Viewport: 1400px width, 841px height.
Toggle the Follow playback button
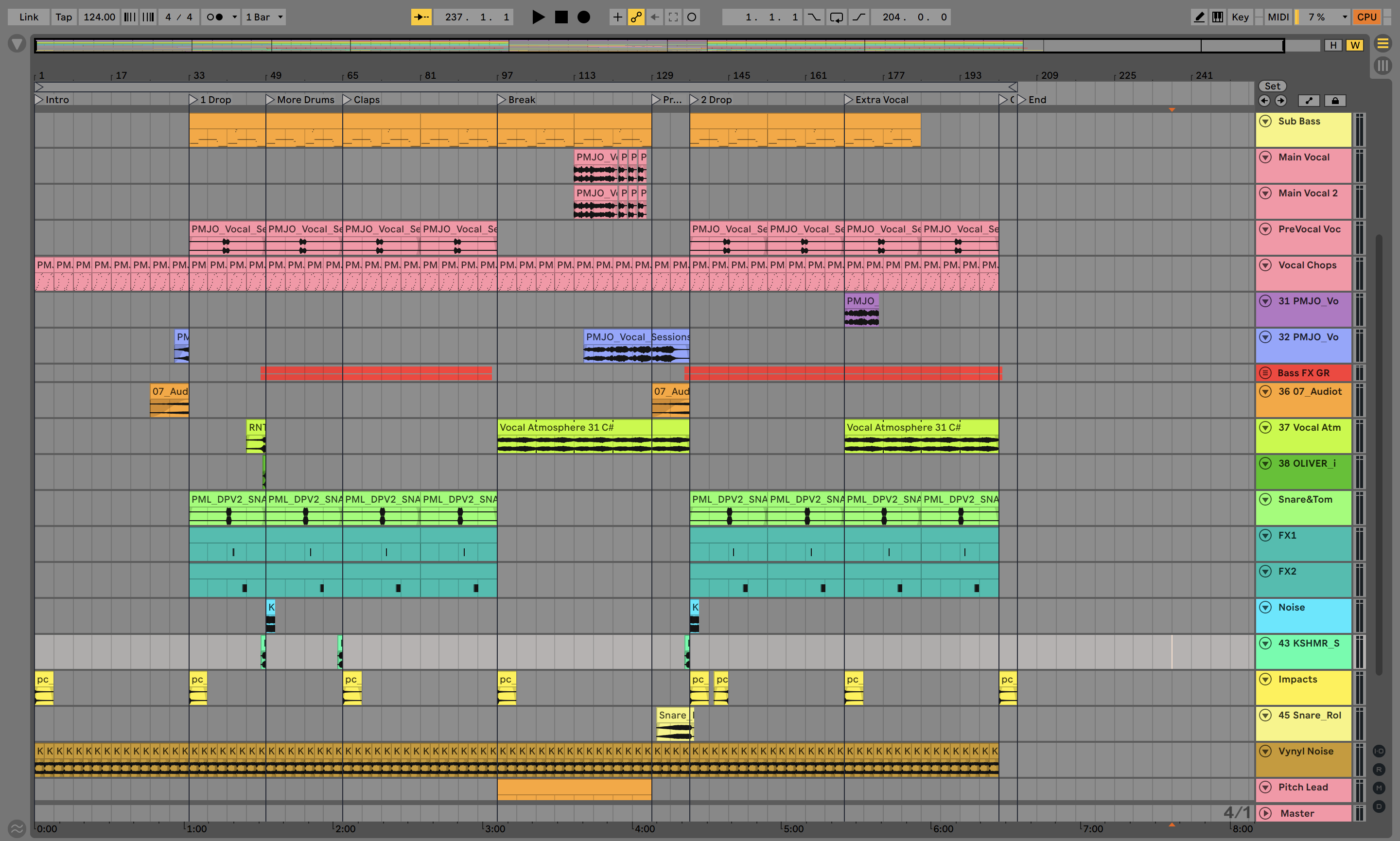click(x=421, y=17)
